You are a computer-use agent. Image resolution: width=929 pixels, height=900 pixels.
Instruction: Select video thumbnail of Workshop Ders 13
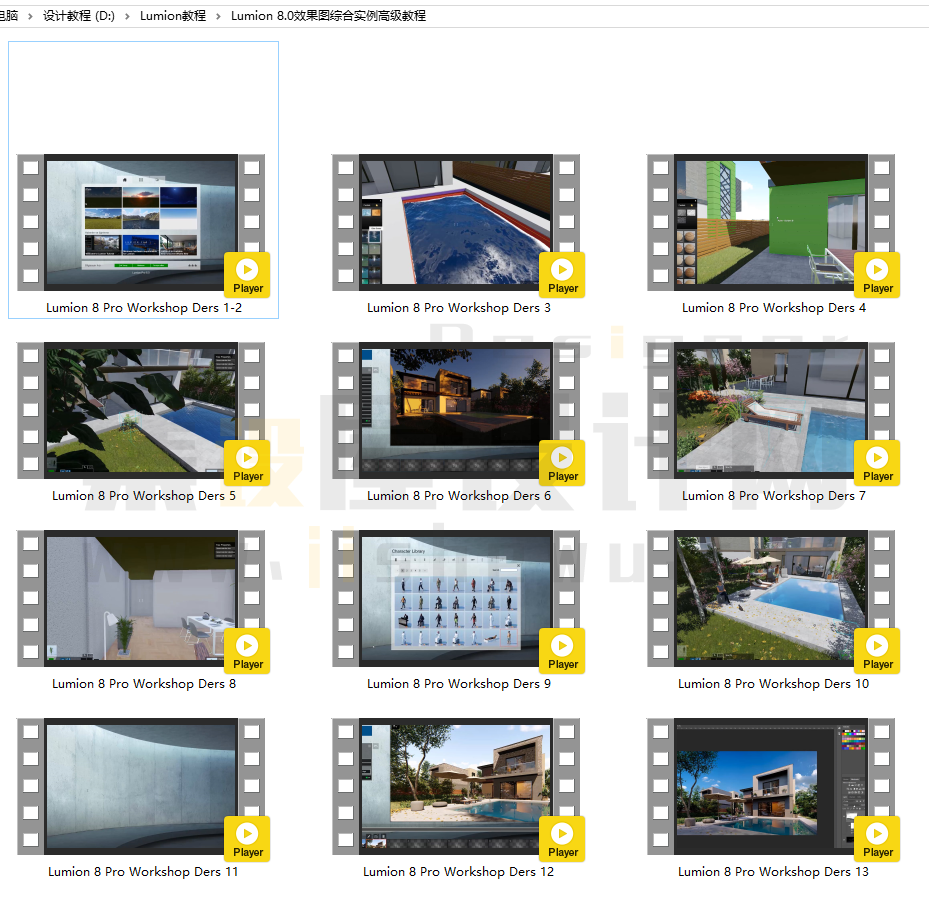point(771,786)
